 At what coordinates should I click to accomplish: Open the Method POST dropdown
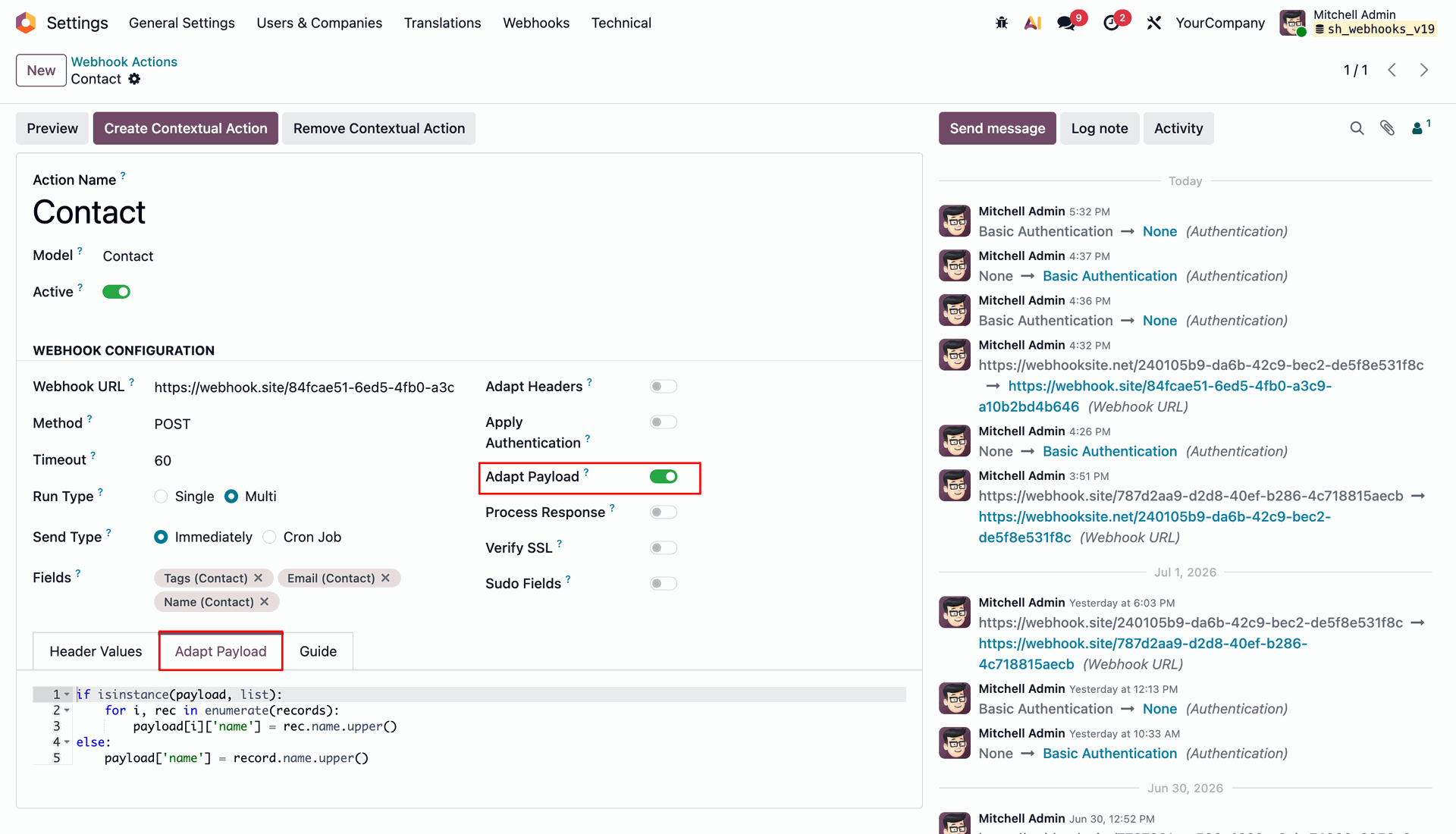click(304, 424)
